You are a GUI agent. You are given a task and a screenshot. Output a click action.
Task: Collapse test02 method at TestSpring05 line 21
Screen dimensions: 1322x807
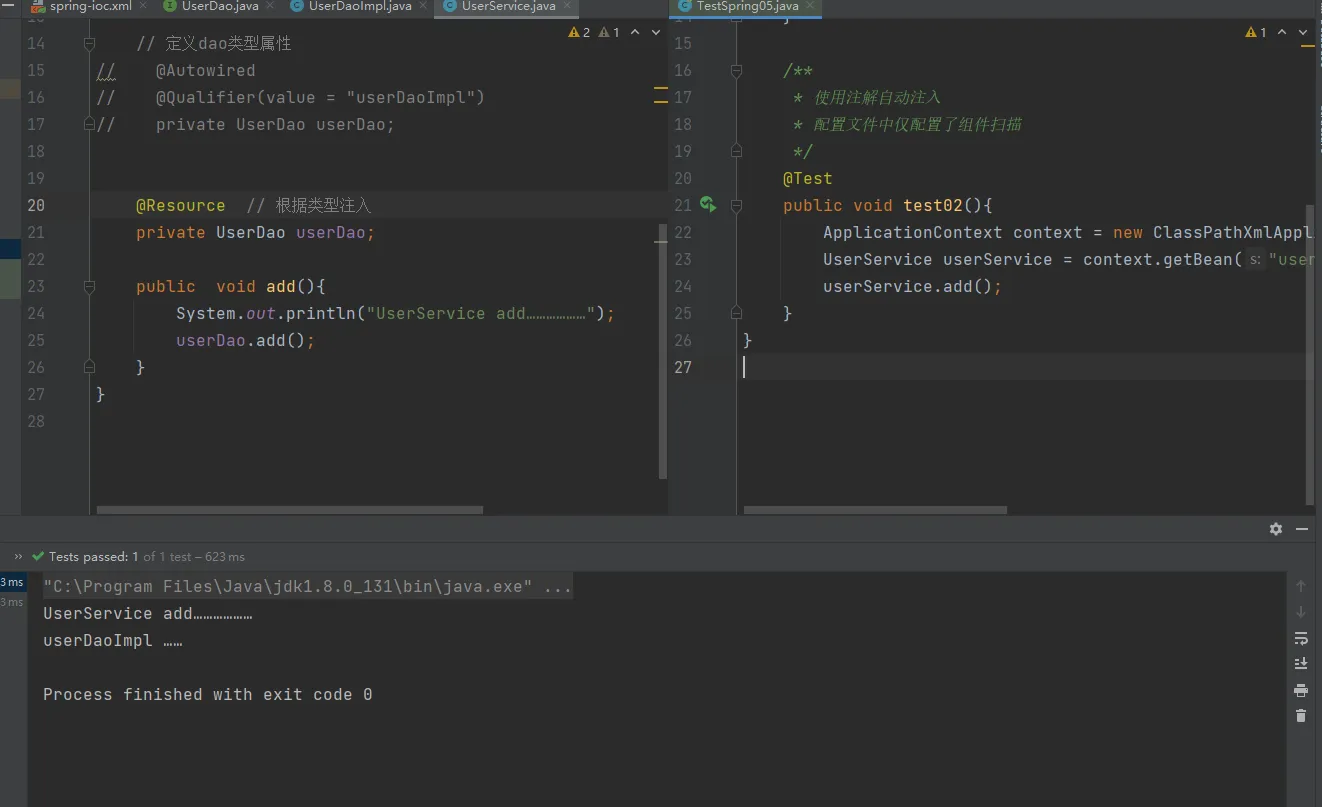click(x=736, y=206)
